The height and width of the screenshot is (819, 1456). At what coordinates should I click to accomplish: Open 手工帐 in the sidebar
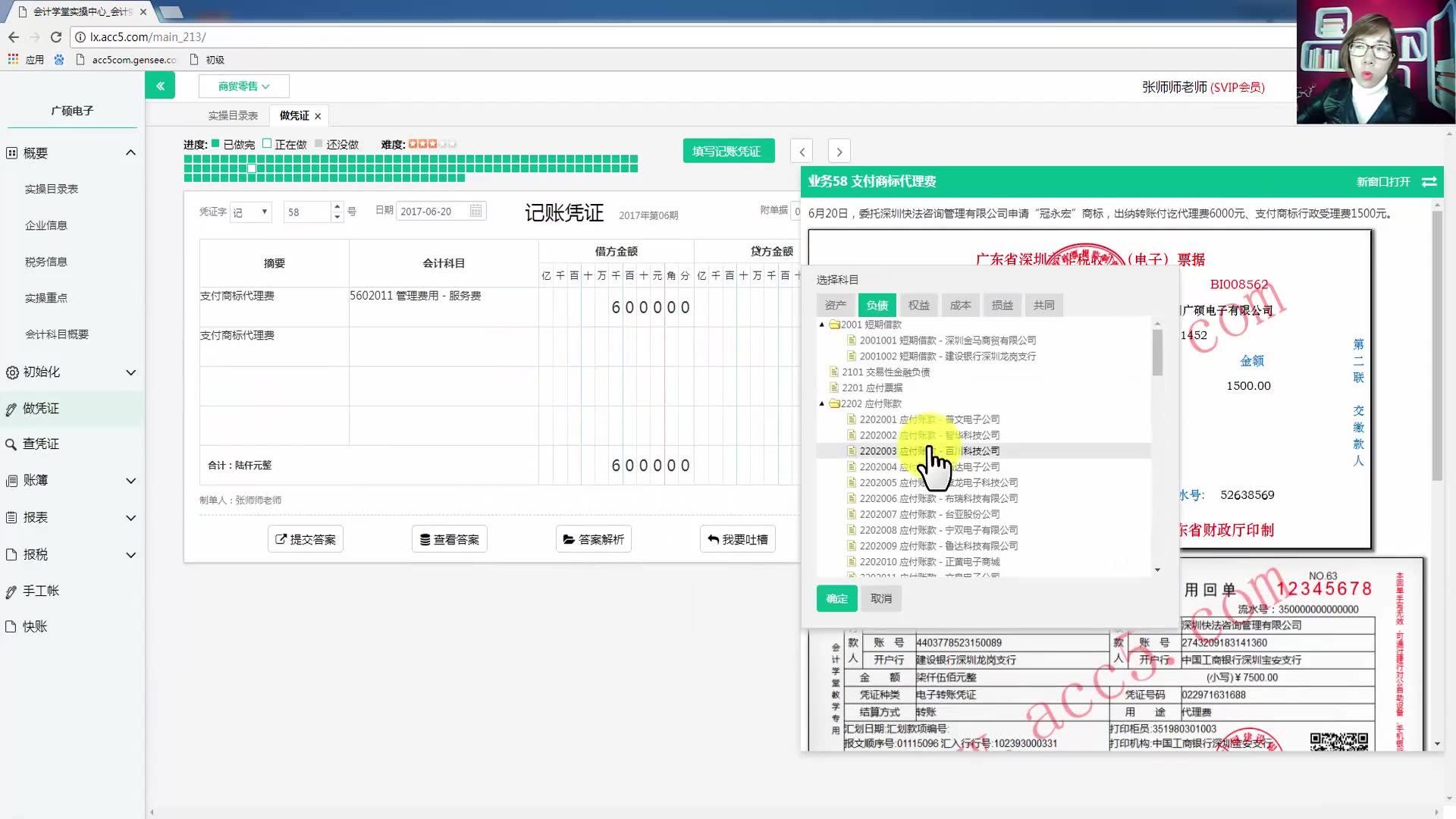41,591
